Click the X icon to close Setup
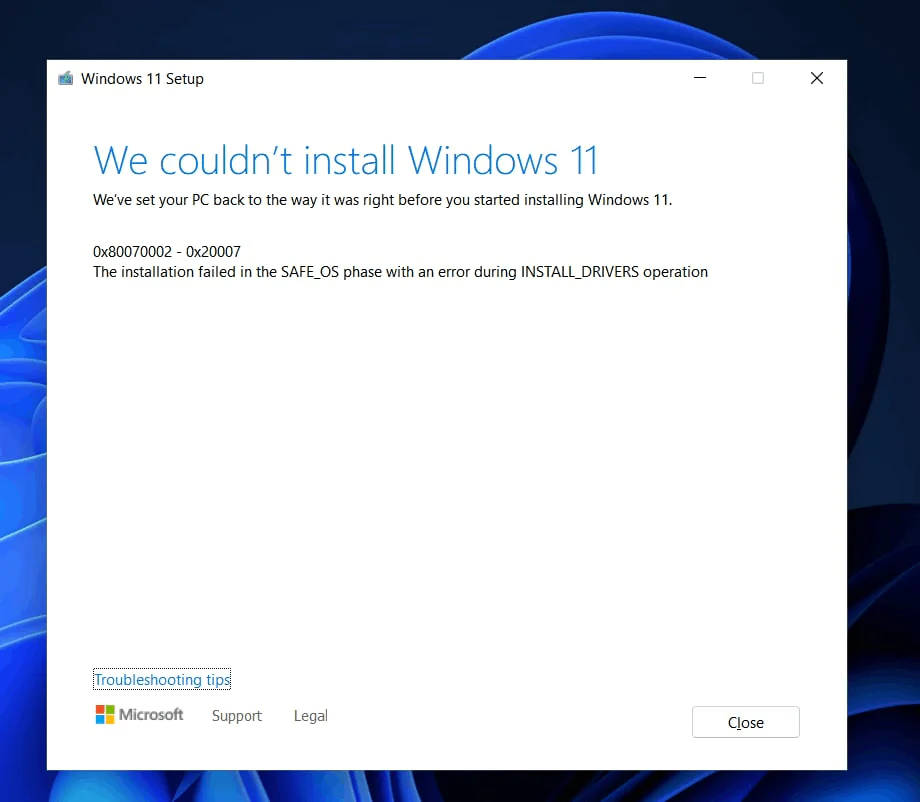Screen dimensions: 920x802 [816, 78]
